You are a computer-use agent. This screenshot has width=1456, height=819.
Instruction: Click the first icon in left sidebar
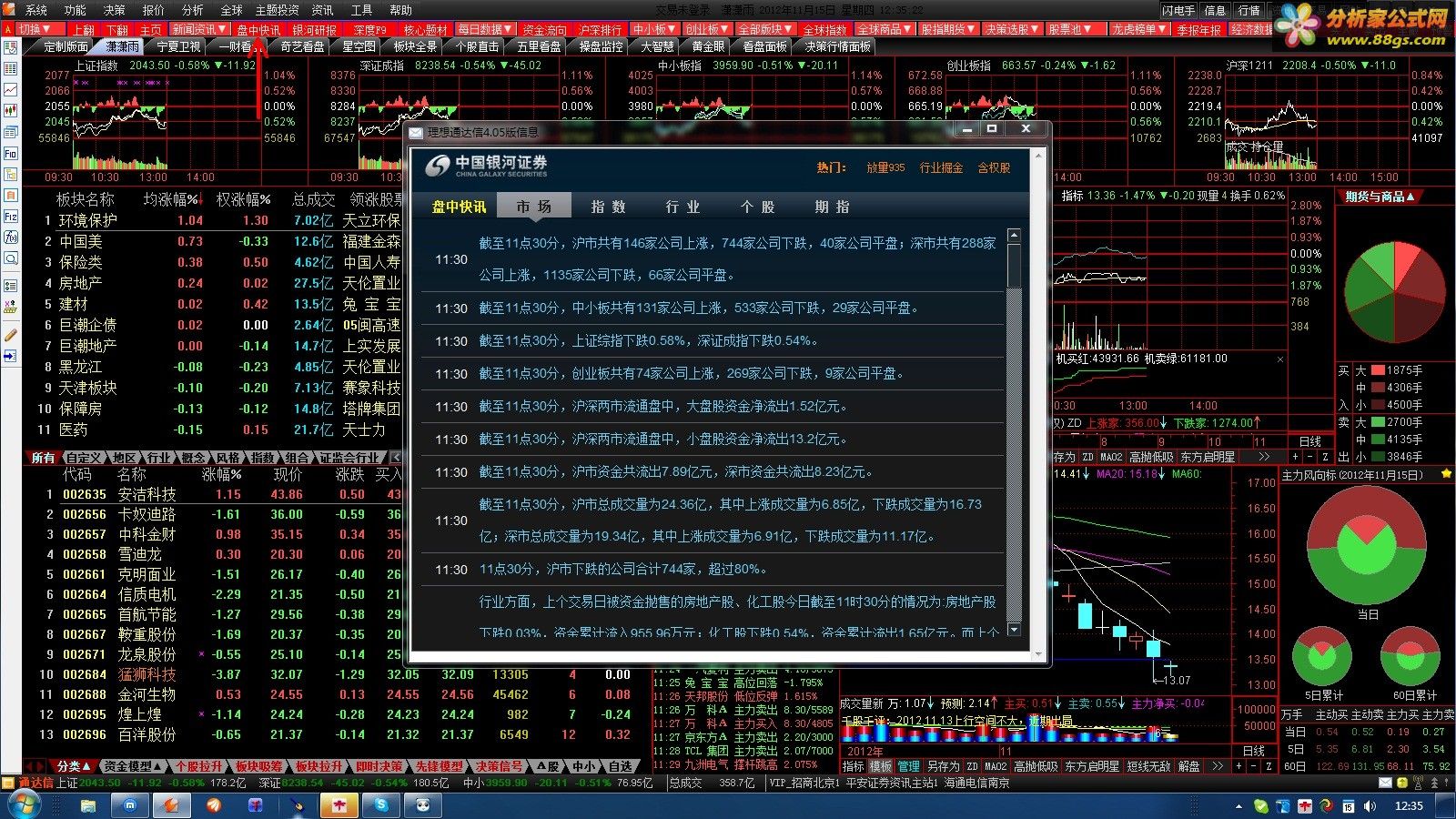tap(11, 48)
